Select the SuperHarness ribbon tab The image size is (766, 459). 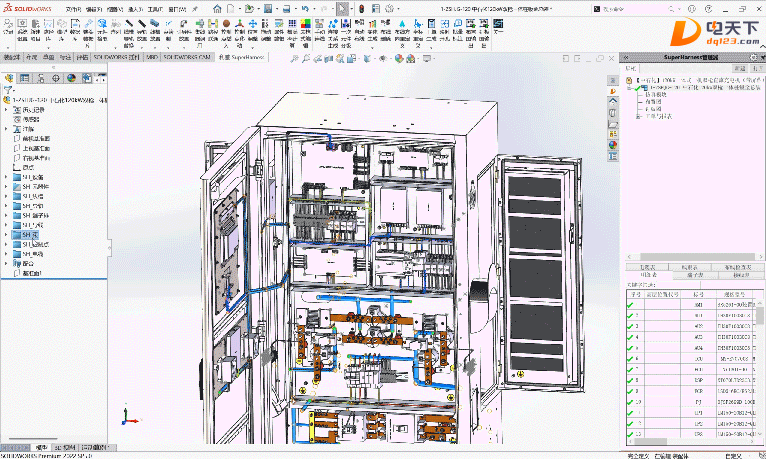point(240,57)
